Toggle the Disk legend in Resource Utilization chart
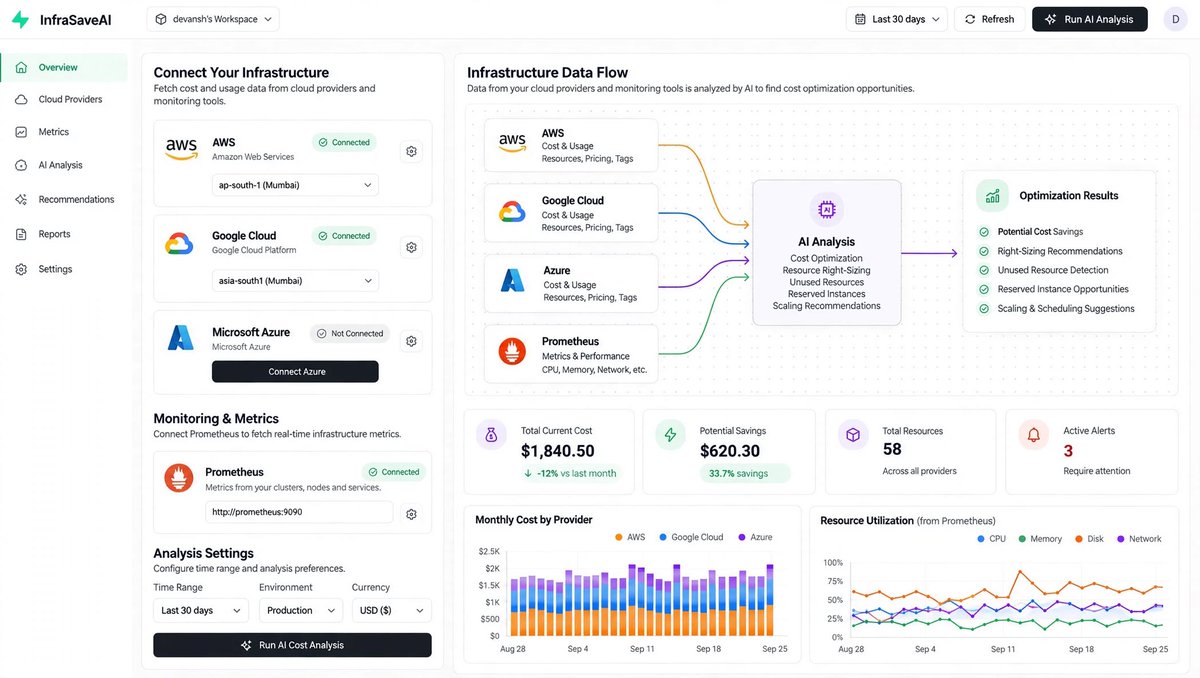1200x678 pixels. click(1089, 539)
